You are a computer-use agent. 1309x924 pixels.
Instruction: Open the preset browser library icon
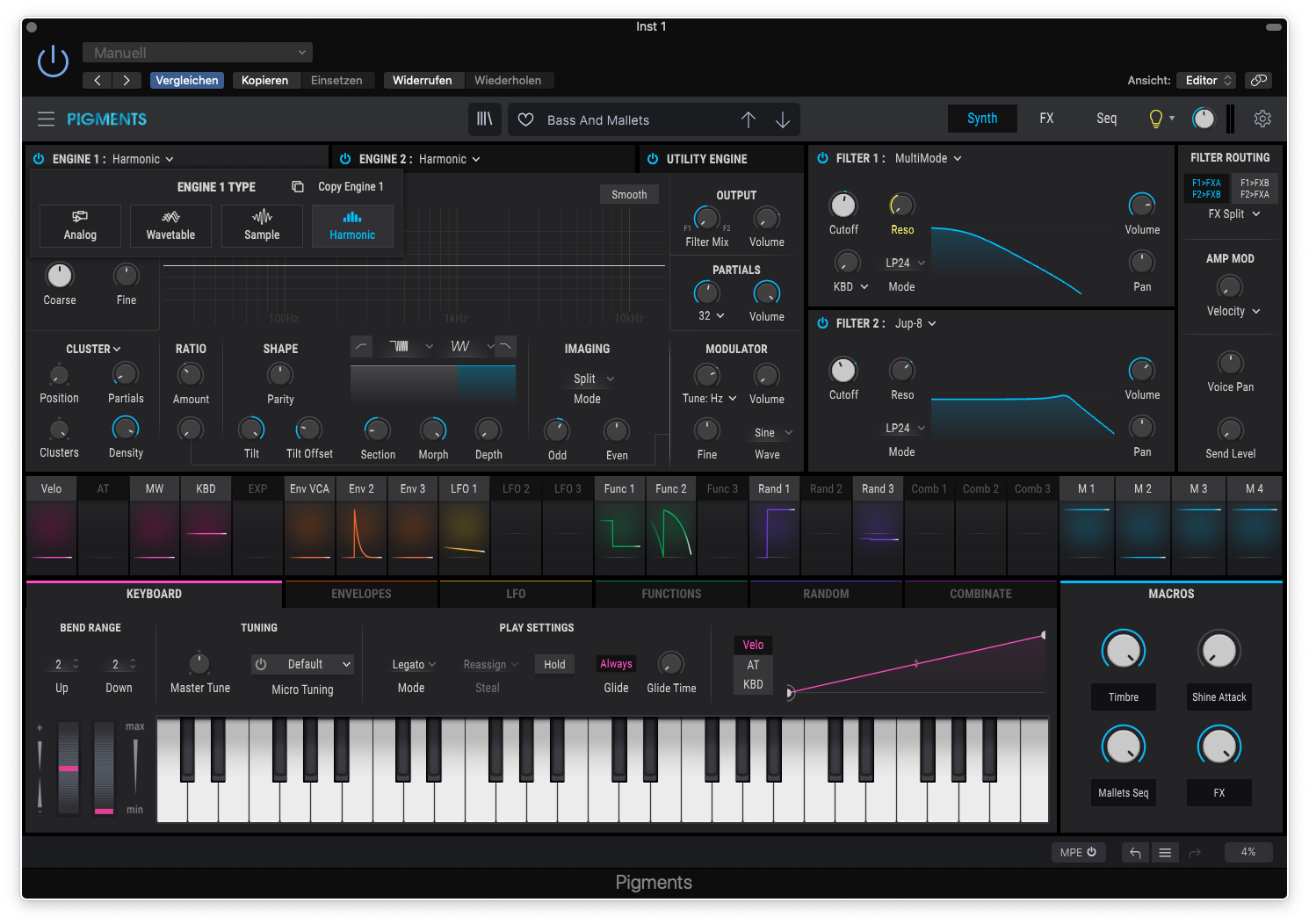click(x=484, y=119)
